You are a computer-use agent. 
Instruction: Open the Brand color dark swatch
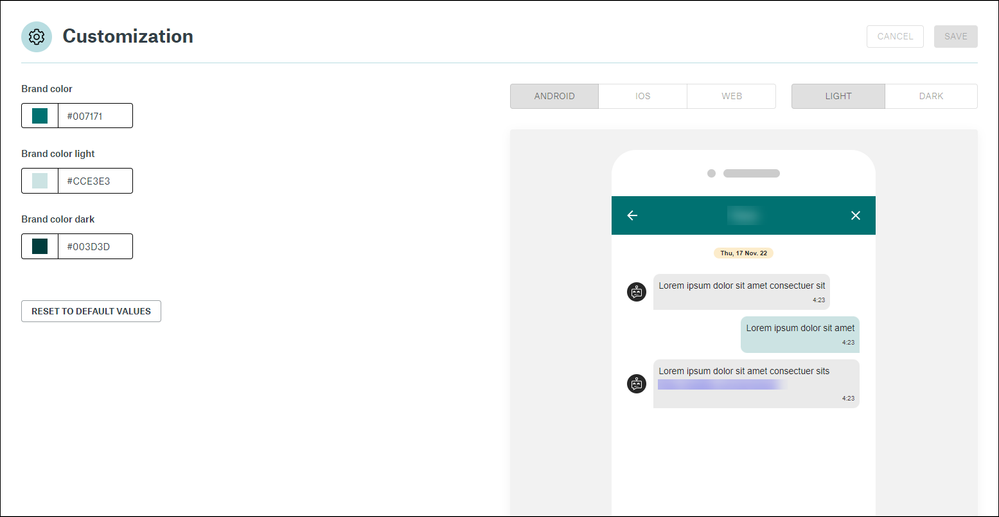coord(40,246)
